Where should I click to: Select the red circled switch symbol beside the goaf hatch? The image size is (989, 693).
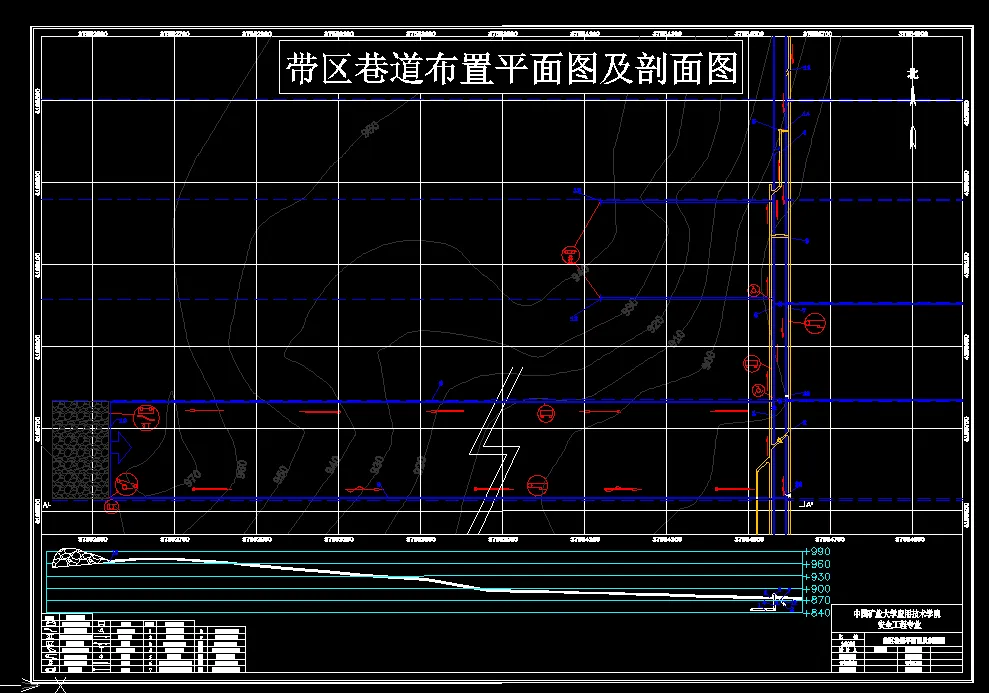coord(146,417)
